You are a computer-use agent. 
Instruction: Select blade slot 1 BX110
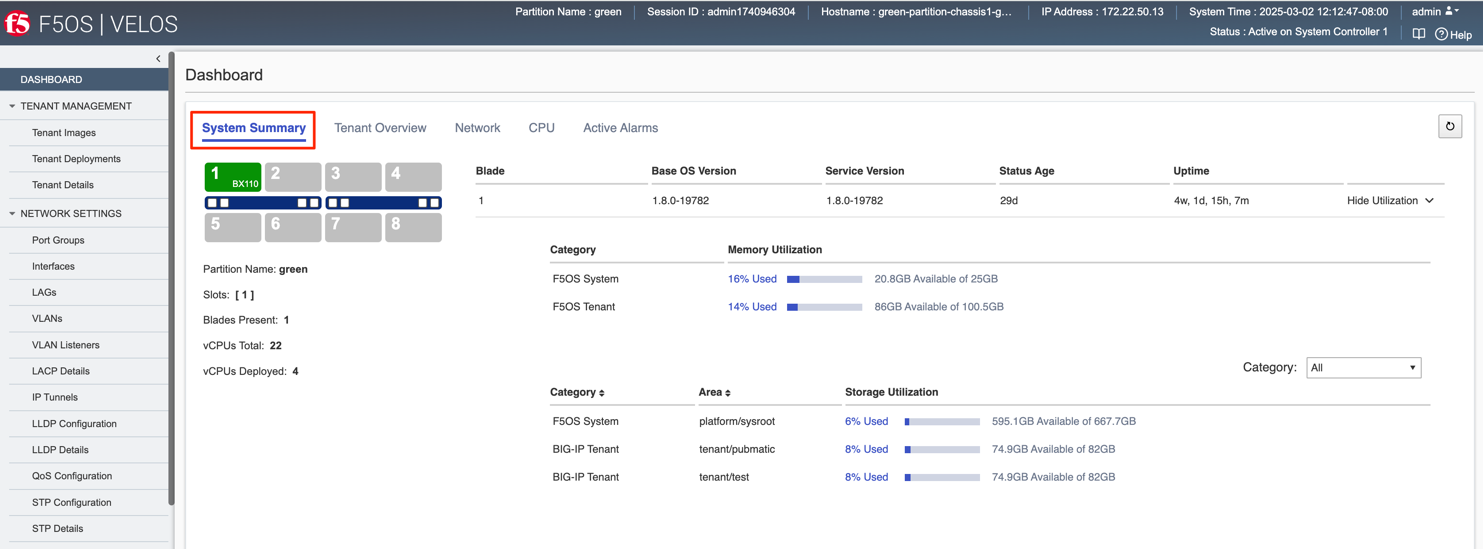[232, 177]
